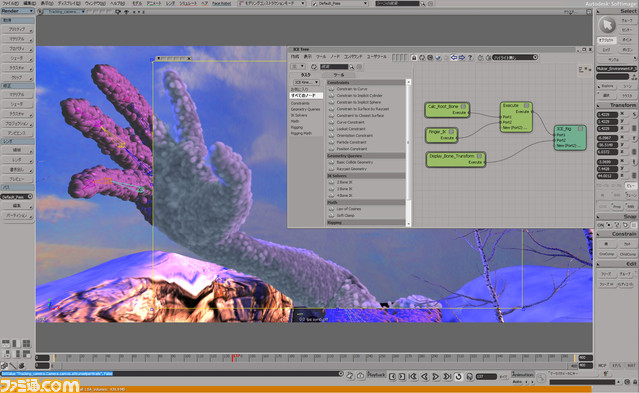Click Constrain to Curve node icon
The width and height of the screenshot is (639, 393).
pos(332,89)
